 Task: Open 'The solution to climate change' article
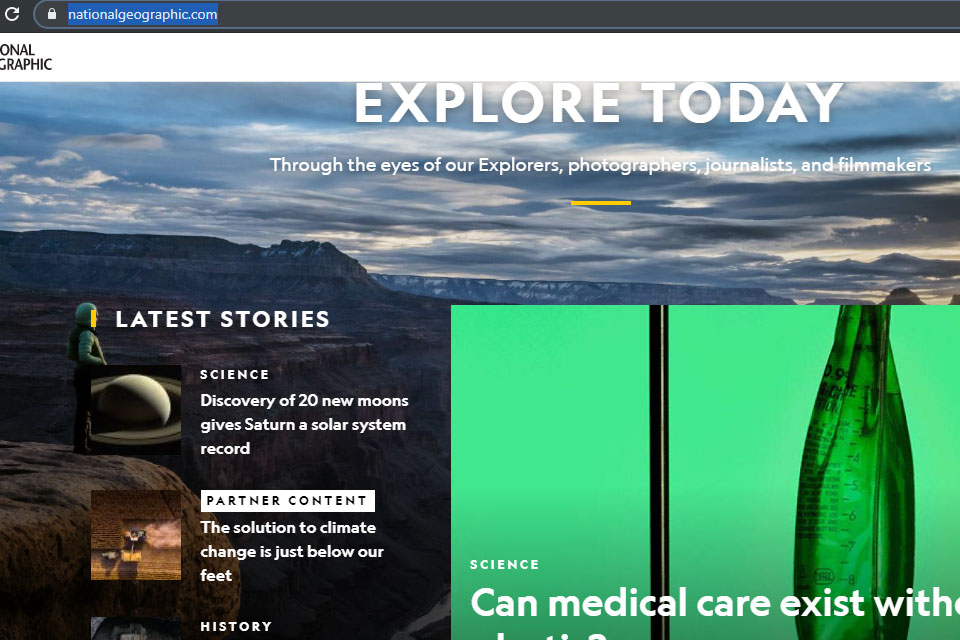pos(292,551)
